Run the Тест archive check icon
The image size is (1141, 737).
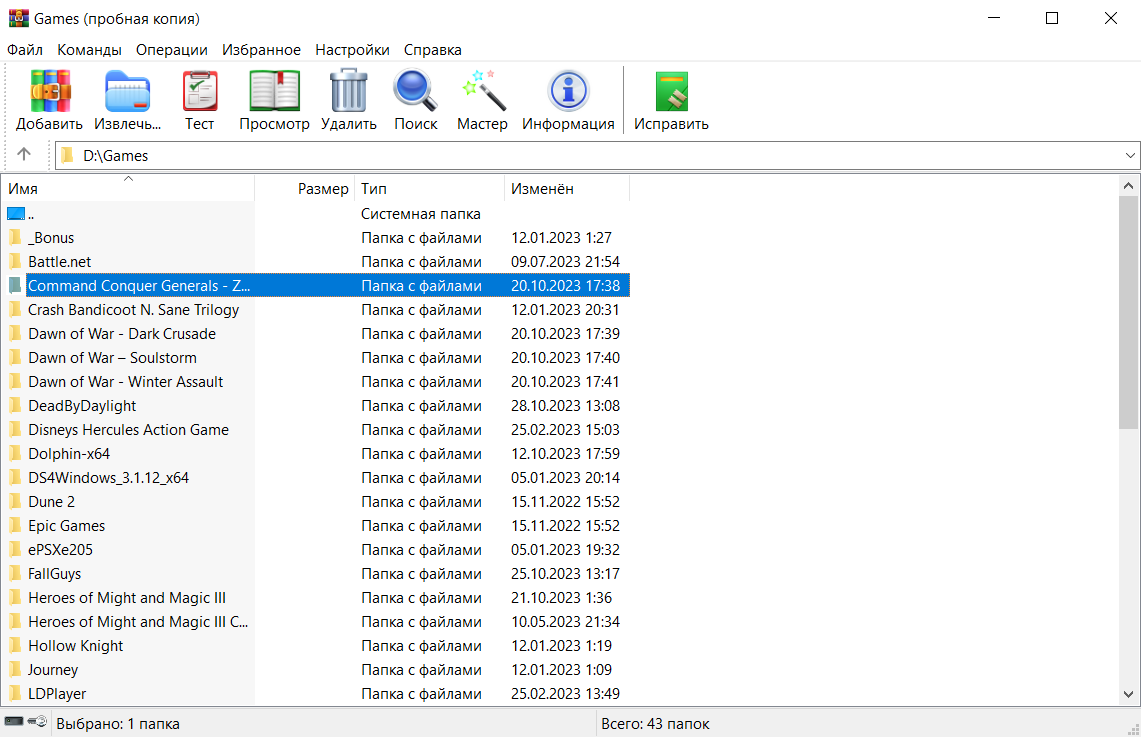[199, 92]
